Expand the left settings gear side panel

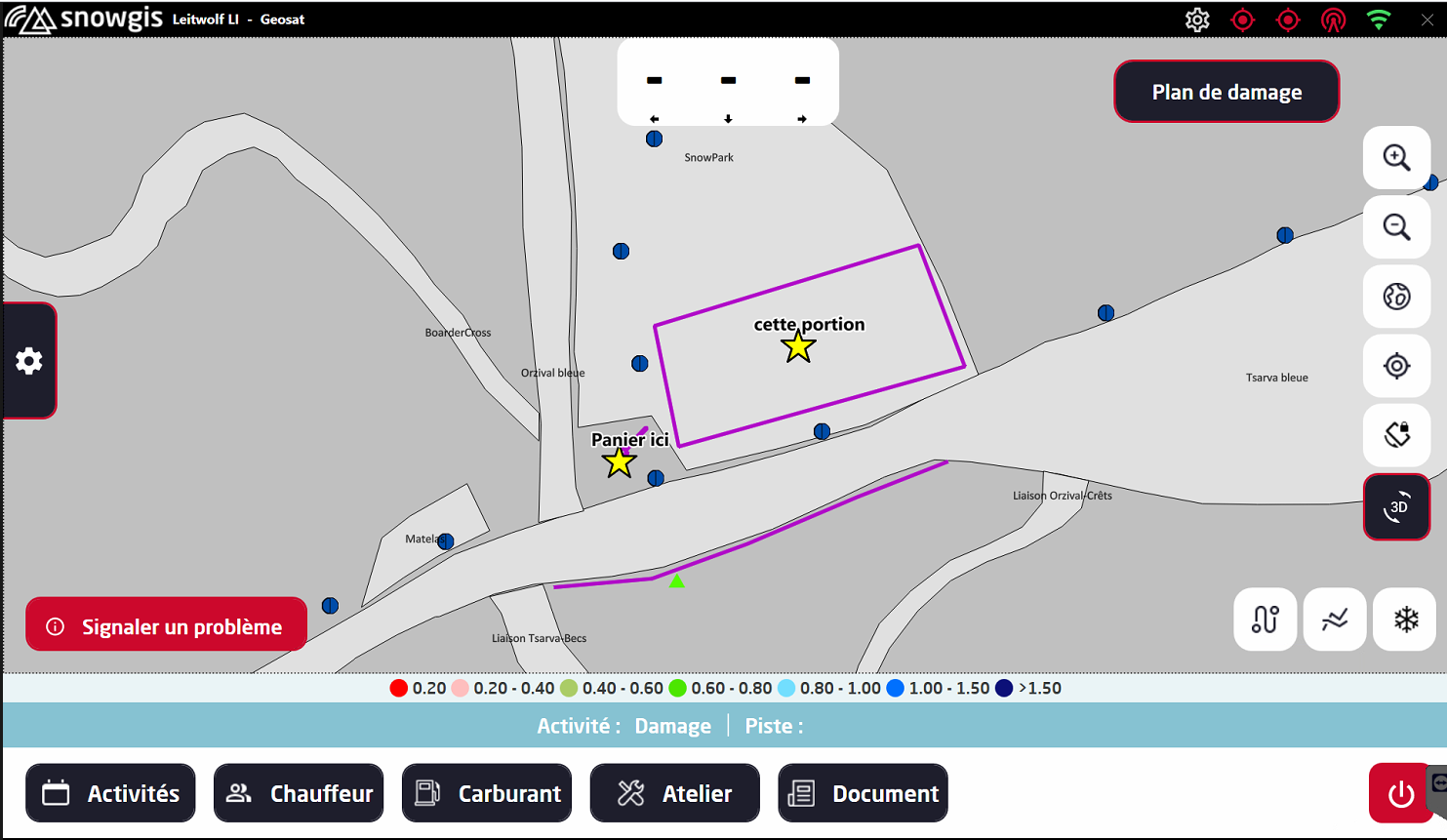pyautogui.click(x=29, y=361)
